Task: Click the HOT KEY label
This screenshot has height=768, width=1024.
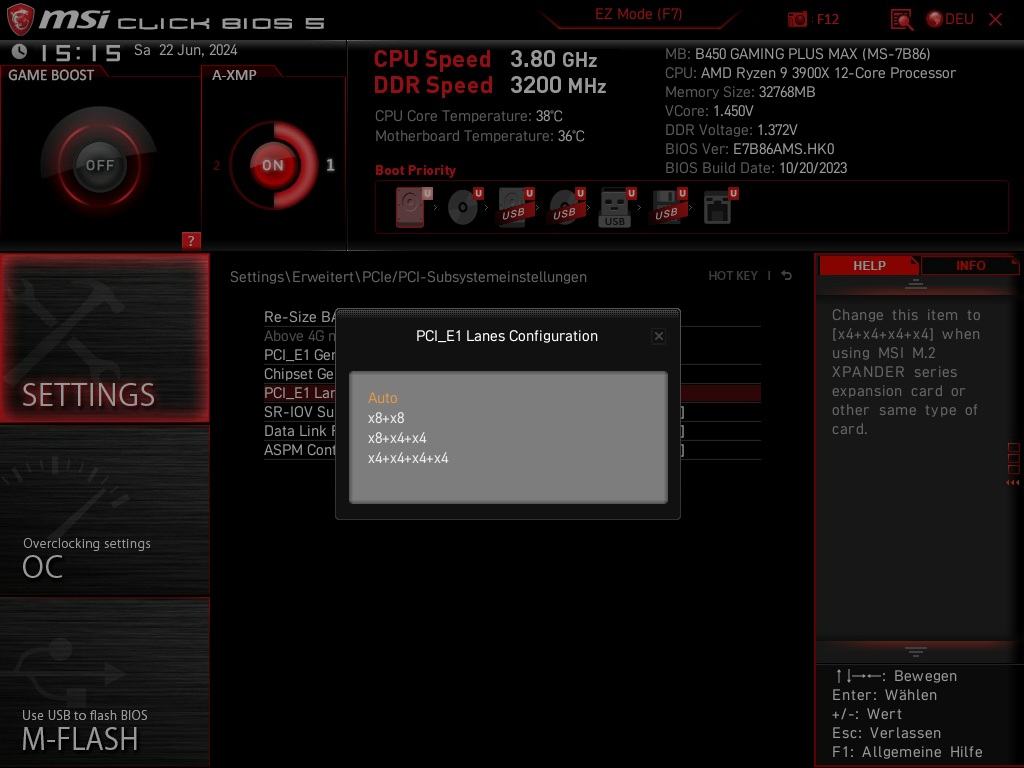Action: pyautogui.click(x=733, y=276)
